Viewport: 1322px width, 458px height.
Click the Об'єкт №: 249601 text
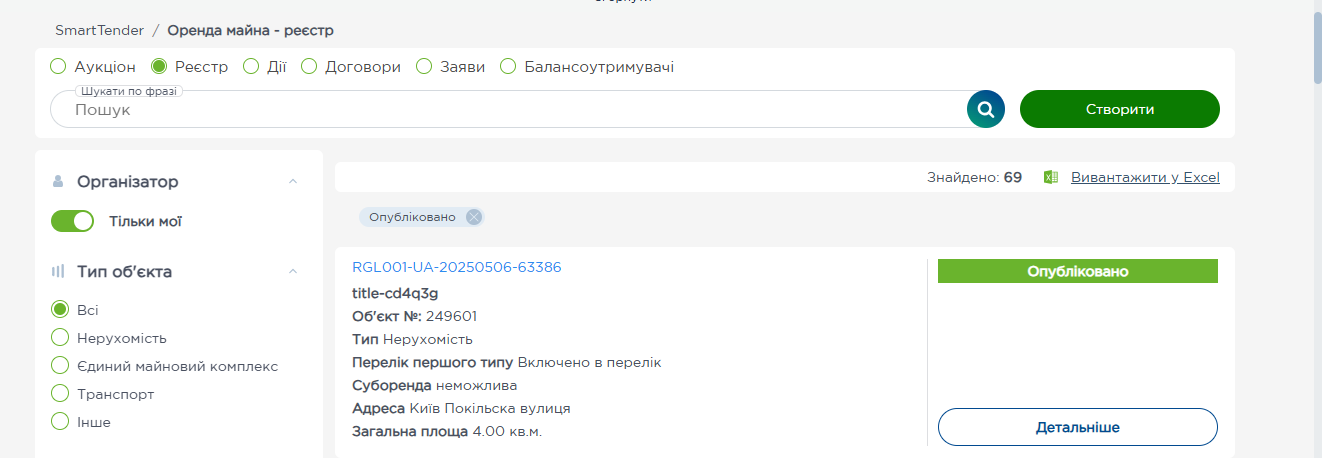tap(414, 316)
